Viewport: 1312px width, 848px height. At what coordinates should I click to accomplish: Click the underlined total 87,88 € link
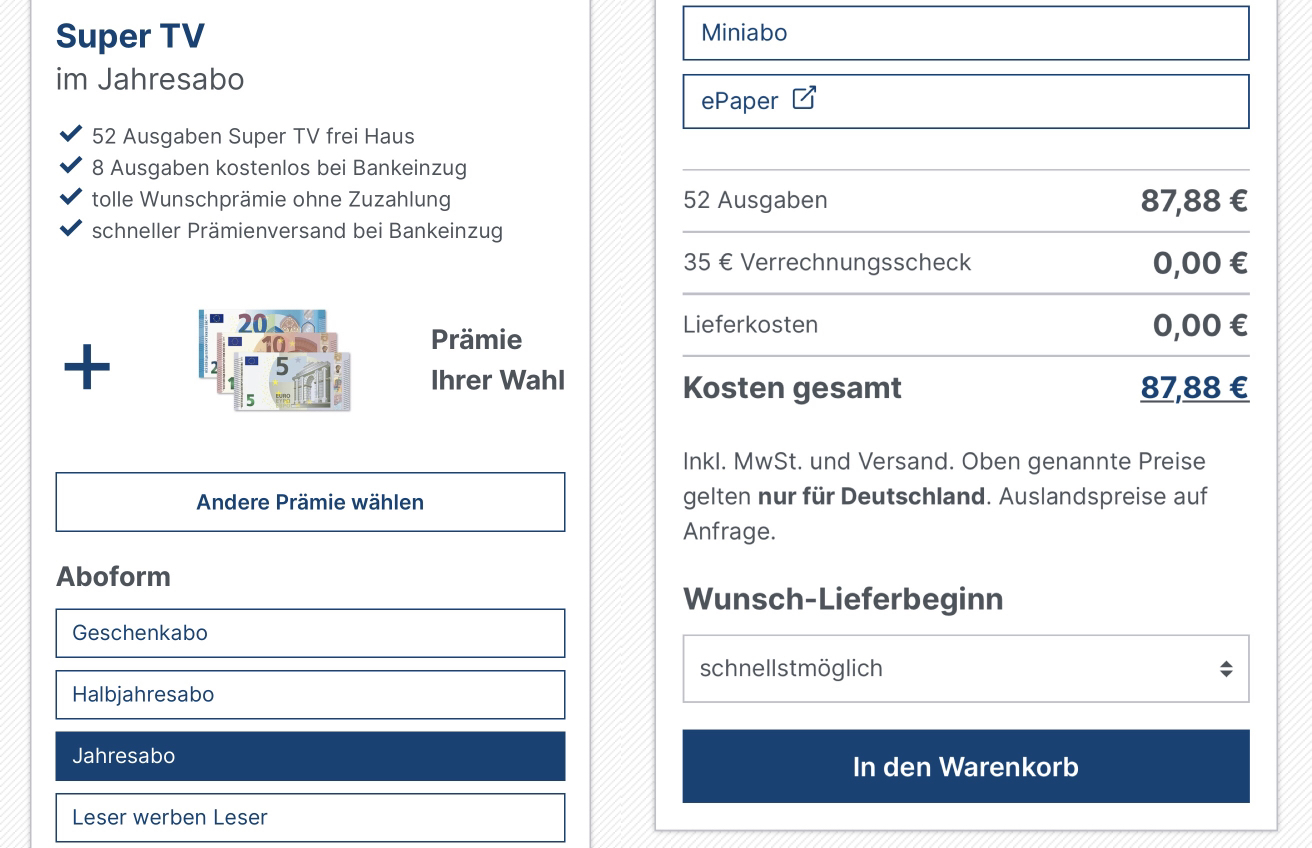(x=1194, y=387)
